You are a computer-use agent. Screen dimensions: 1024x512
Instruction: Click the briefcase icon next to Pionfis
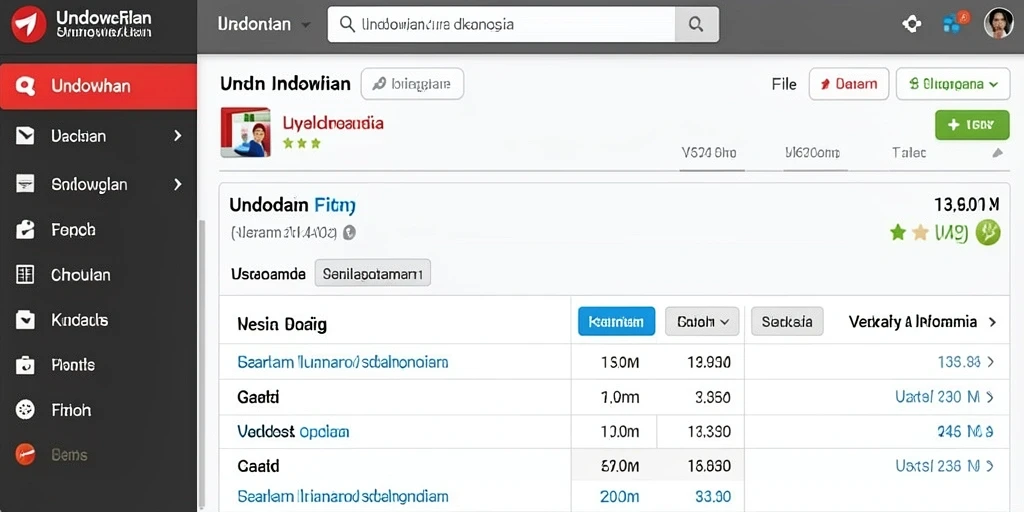[25, 365]
